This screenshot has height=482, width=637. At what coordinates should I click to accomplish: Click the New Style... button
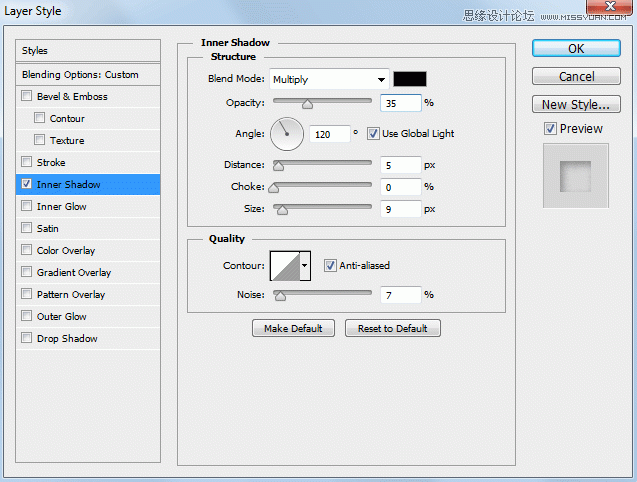point(576,104)
